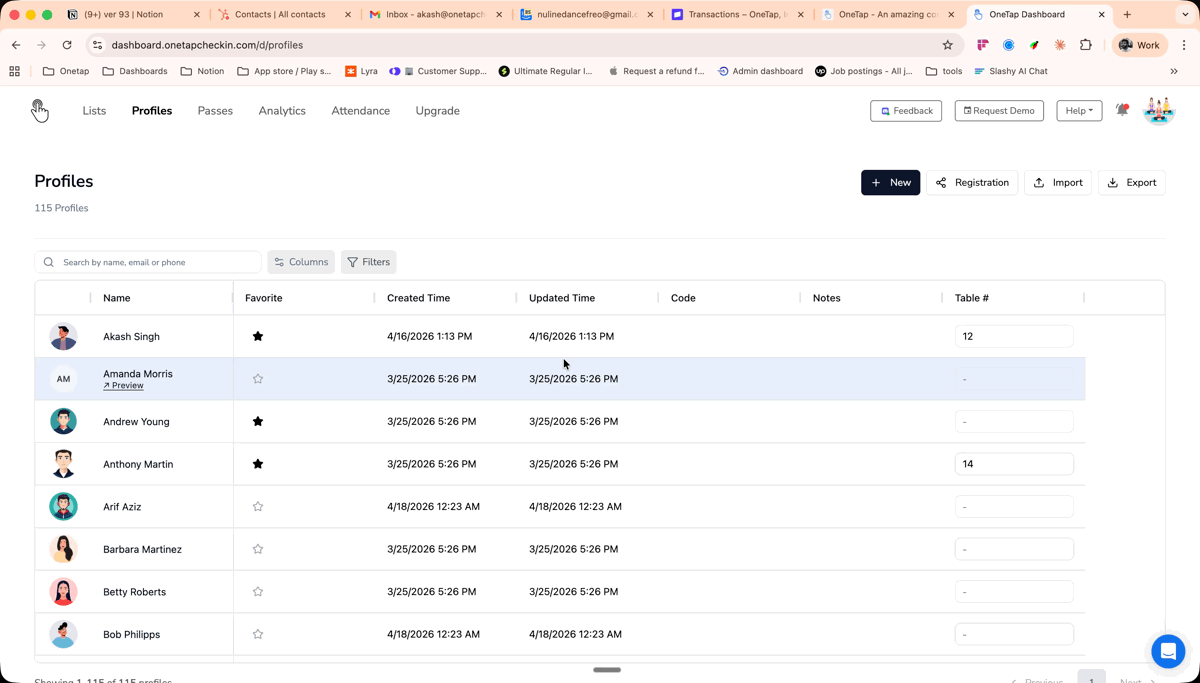Expand the browser tab search arrow
The width and height of the screenshot is (1200, 683).
(x=1185, y=15)
